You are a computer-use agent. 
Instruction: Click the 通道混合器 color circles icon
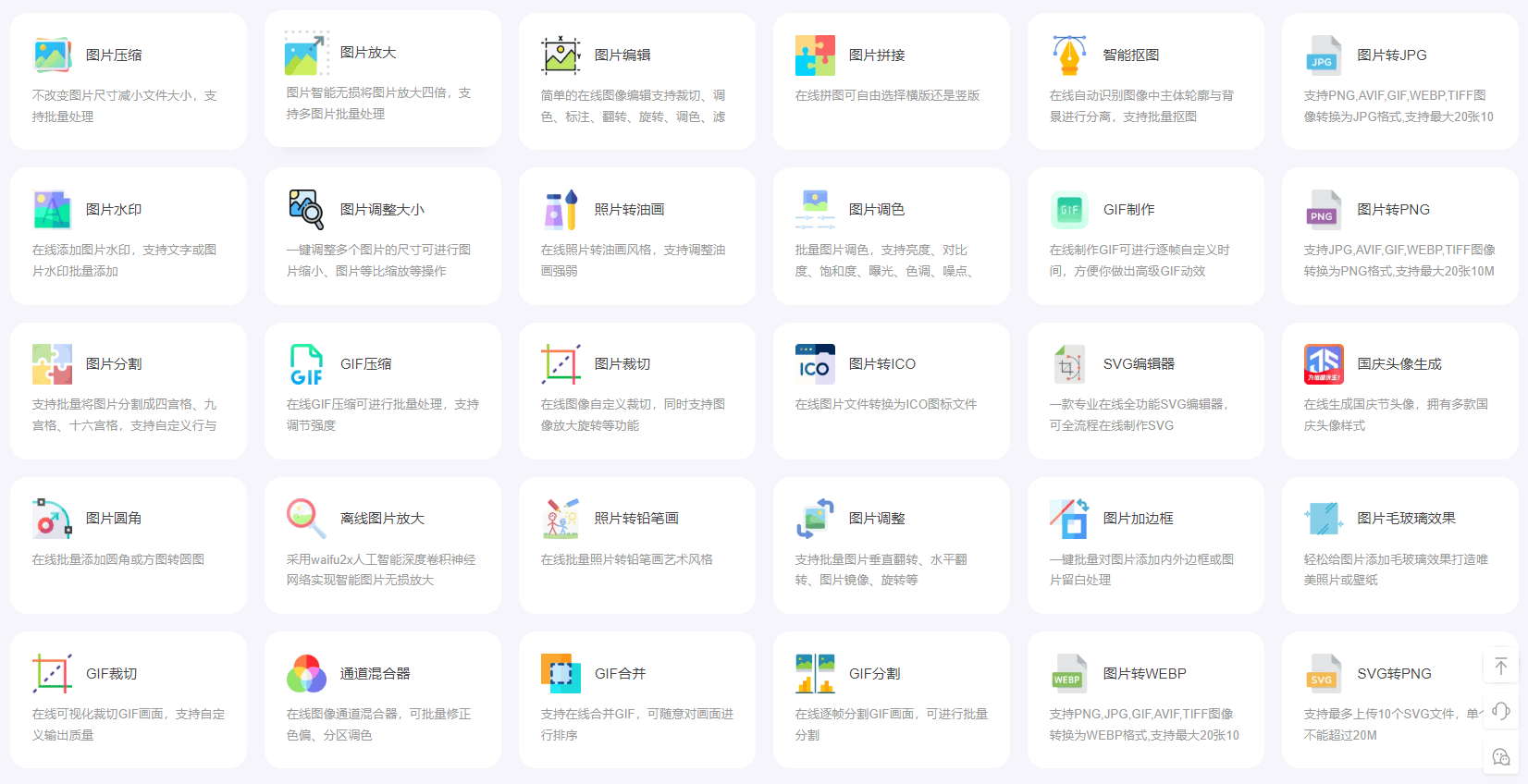(x=307, y=674)
